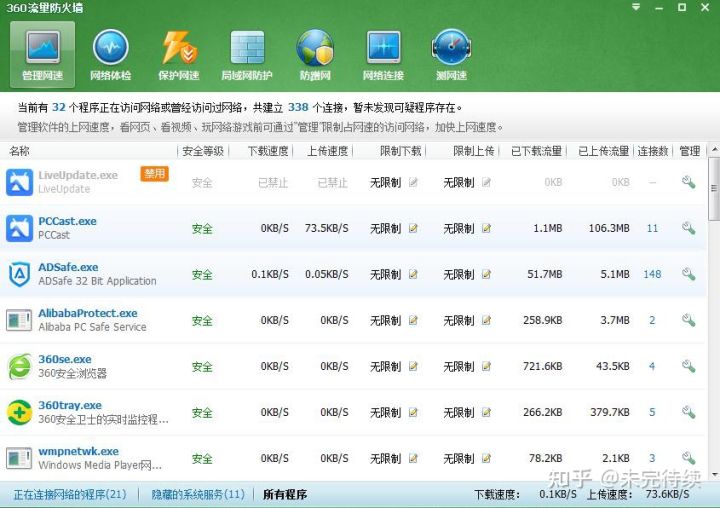Viewport: 720px width, 508px height.
Task: Click 106.3MB uploaded value for PCCast.exe
Action: (609, 228)
